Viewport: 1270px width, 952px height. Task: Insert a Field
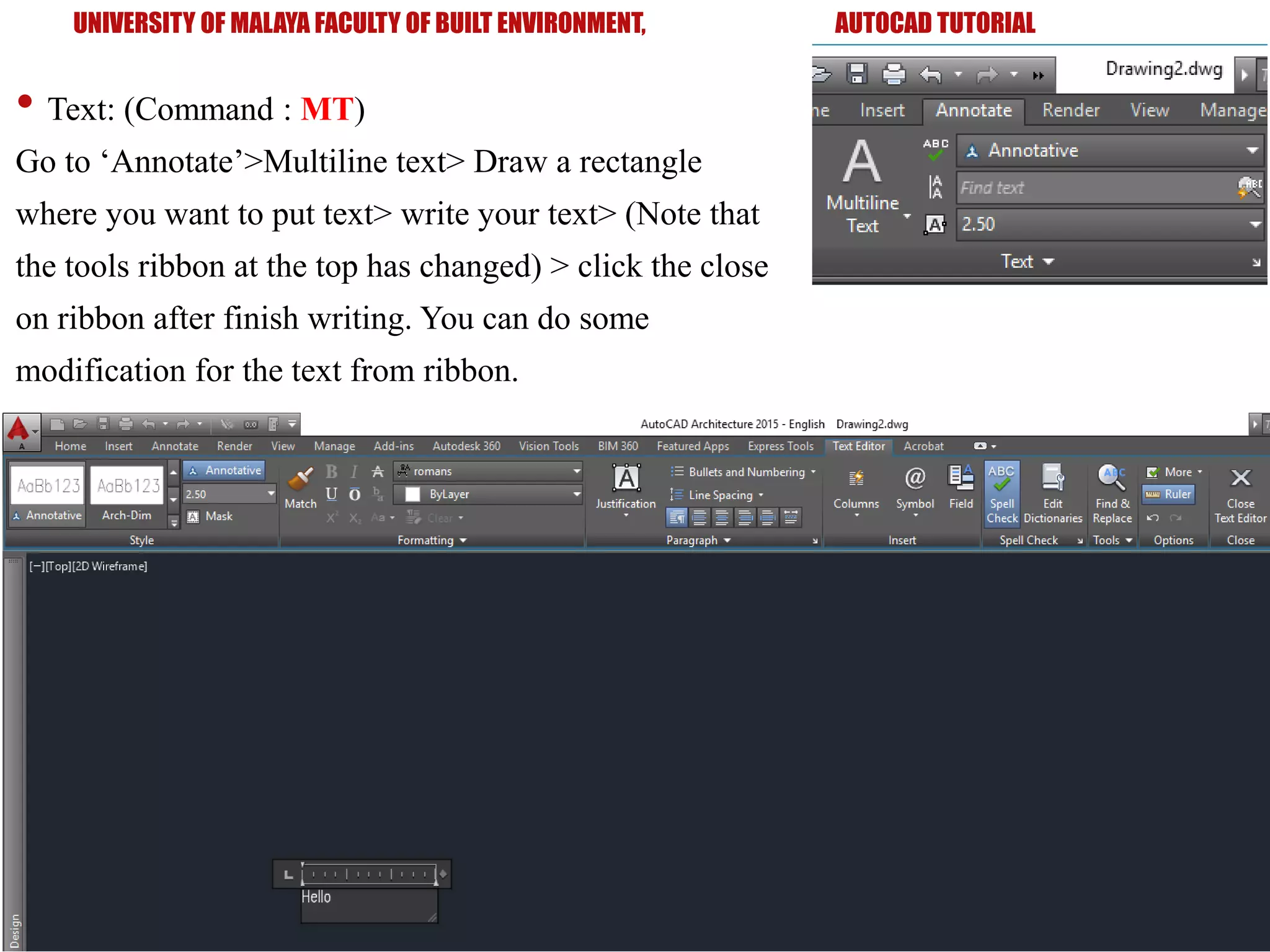click(961, 488)
